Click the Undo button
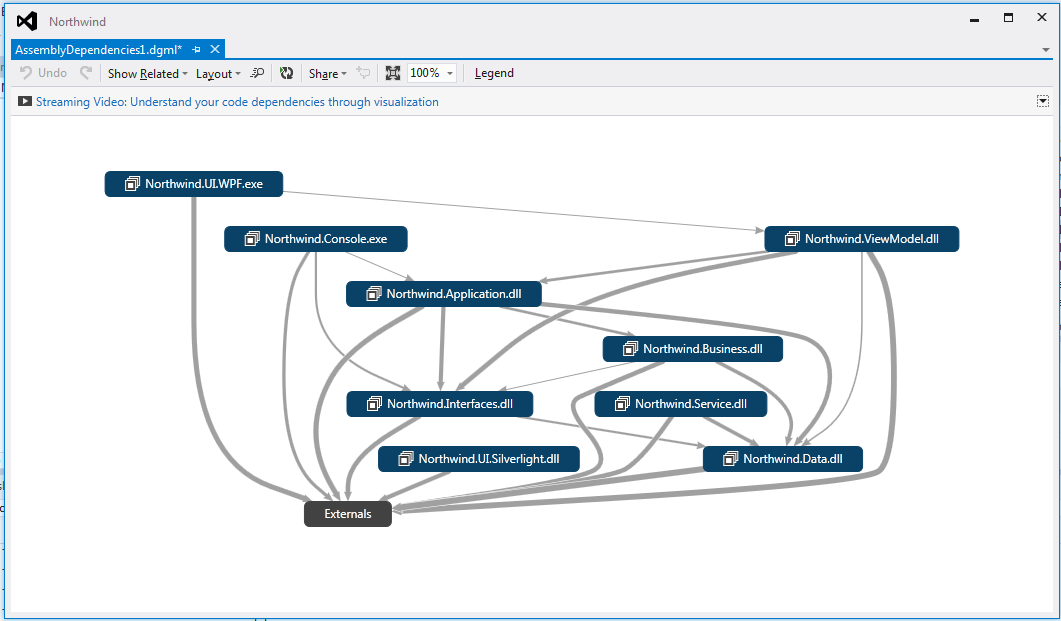The height and width of the screenshot is (621, 1061). tap(42, 72)
